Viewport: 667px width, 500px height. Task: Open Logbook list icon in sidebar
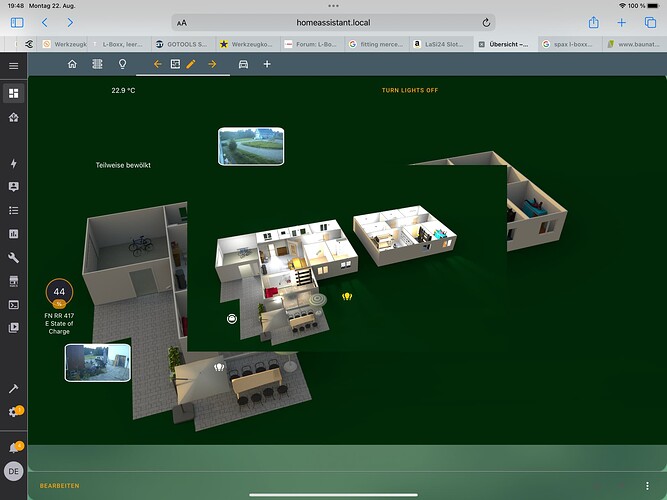coord(14,210)
